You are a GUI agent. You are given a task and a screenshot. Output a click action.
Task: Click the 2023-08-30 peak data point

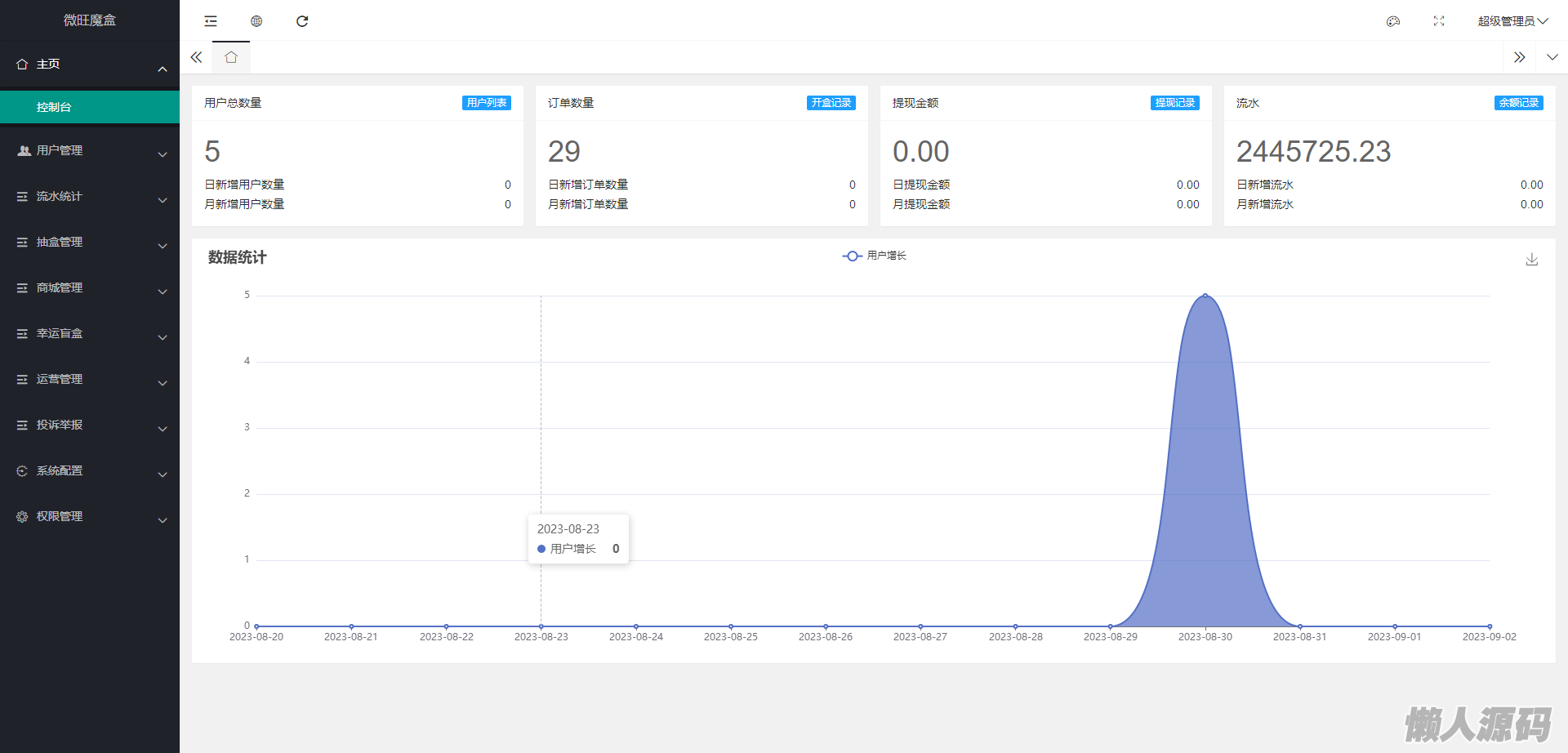tap(1205, 296)
